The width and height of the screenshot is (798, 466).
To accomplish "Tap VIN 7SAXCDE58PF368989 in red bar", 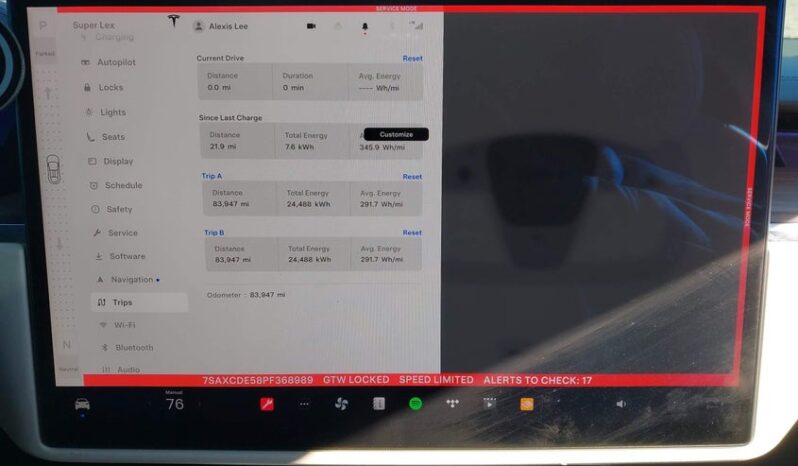I will pos(258,380).
